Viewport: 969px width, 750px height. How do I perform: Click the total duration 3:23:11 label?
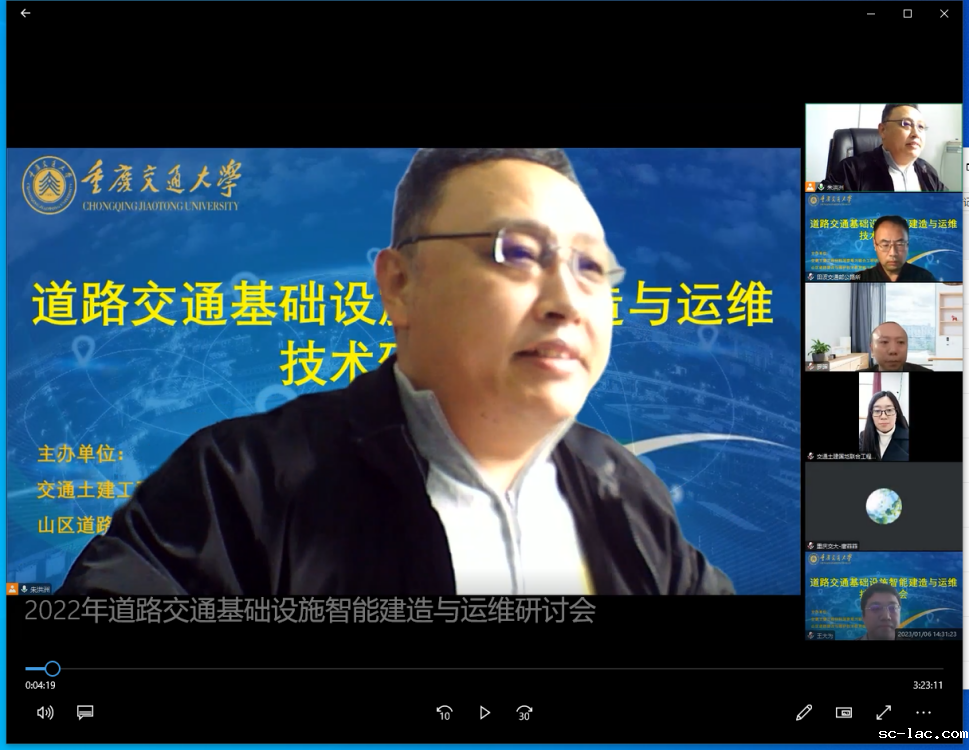pos(927,685)
